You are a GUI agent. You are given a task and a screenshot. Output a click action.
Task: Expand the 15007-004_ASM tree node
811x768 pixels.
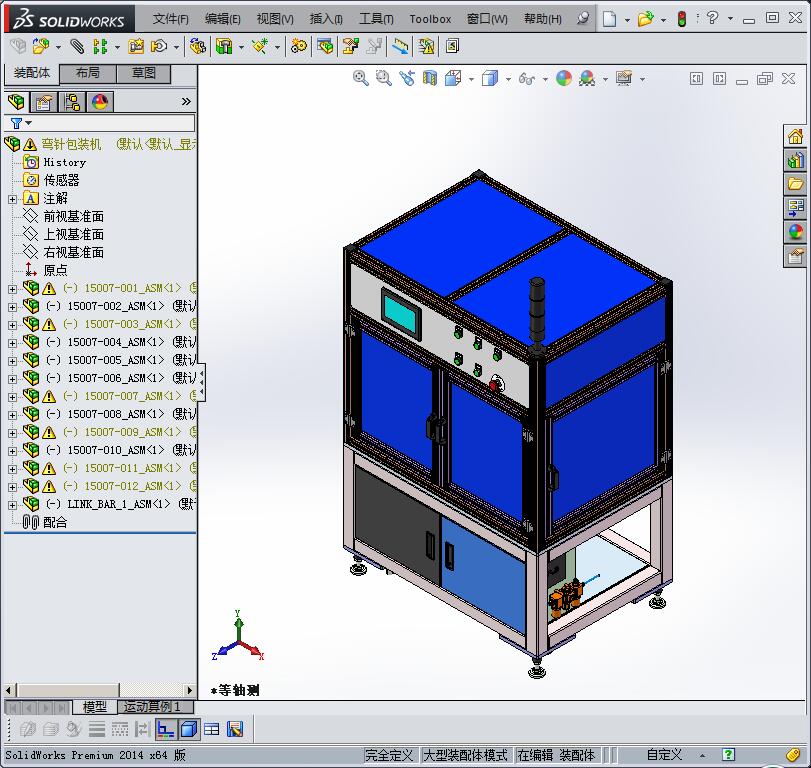tap(12, 343)
